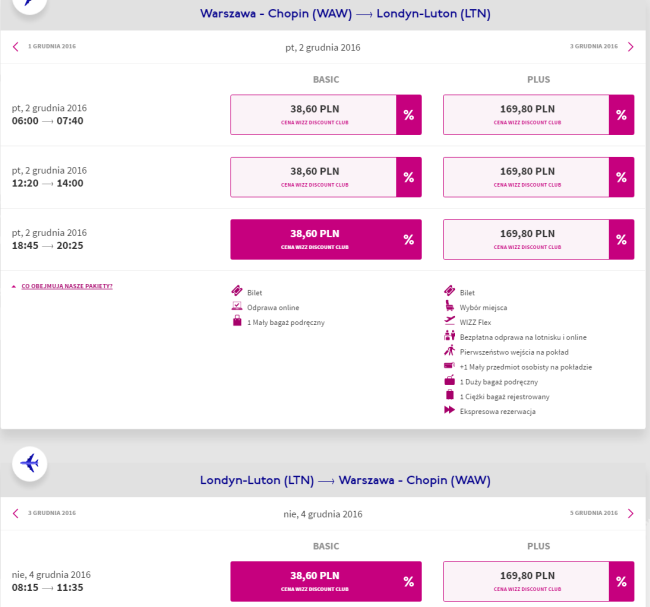This screenshot has height=607, width=650.
Task: Toggle the selected BASIC fare for the 18:45 flight
Action: pos(326,239)
